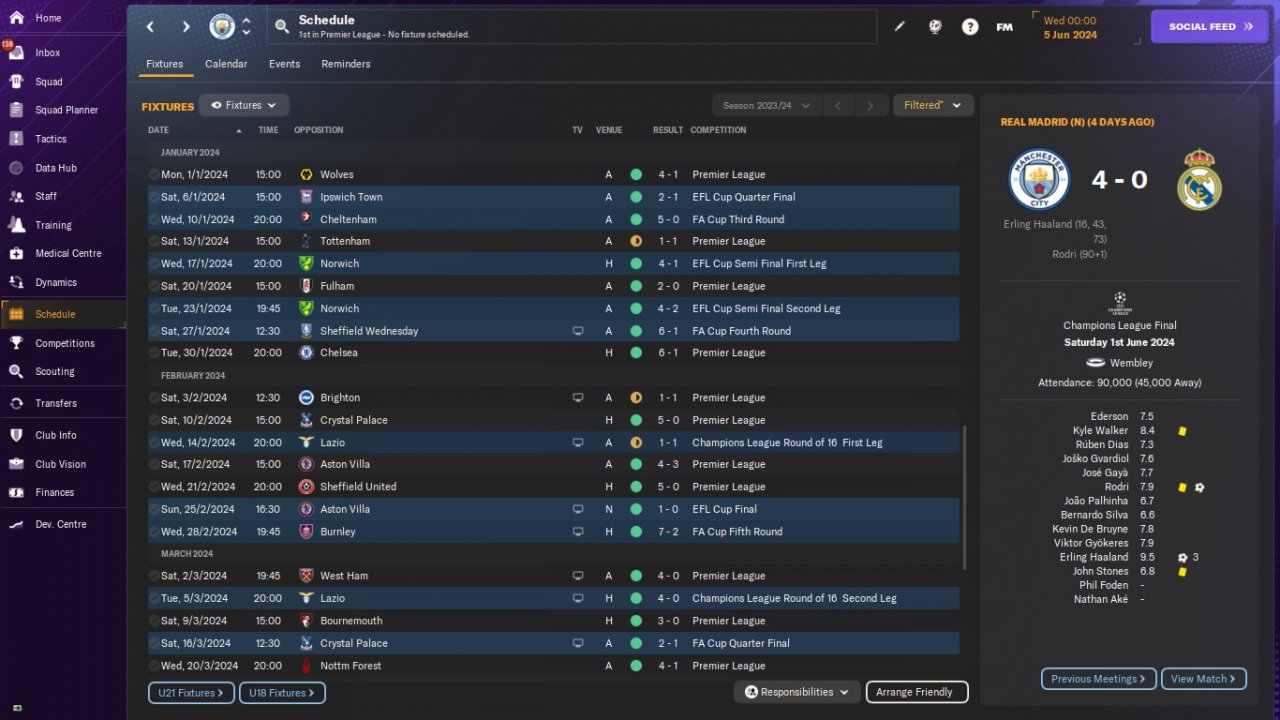Go back with the left arrow icon

[x=150, y=27]
